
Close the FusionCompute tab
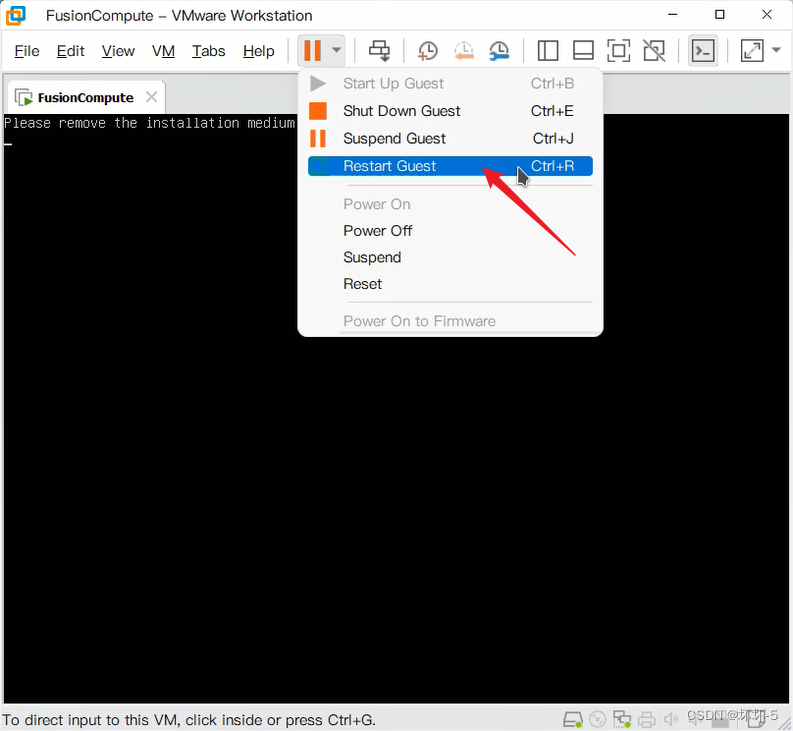click(151, 97)
